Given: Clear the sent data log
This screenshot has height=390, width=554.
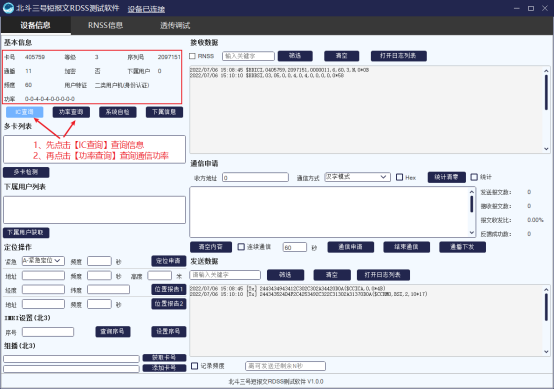Looking at the screenshot, I should pos(332,275).
